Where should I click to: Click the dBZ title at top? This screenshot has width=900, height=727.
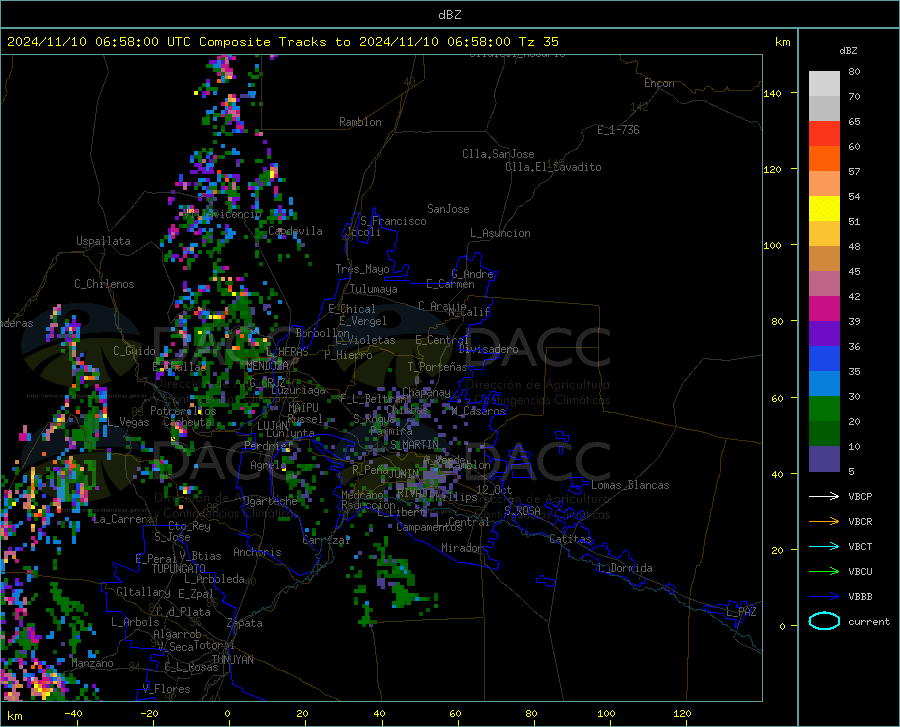pyautogui.click(x=449, y=15)
